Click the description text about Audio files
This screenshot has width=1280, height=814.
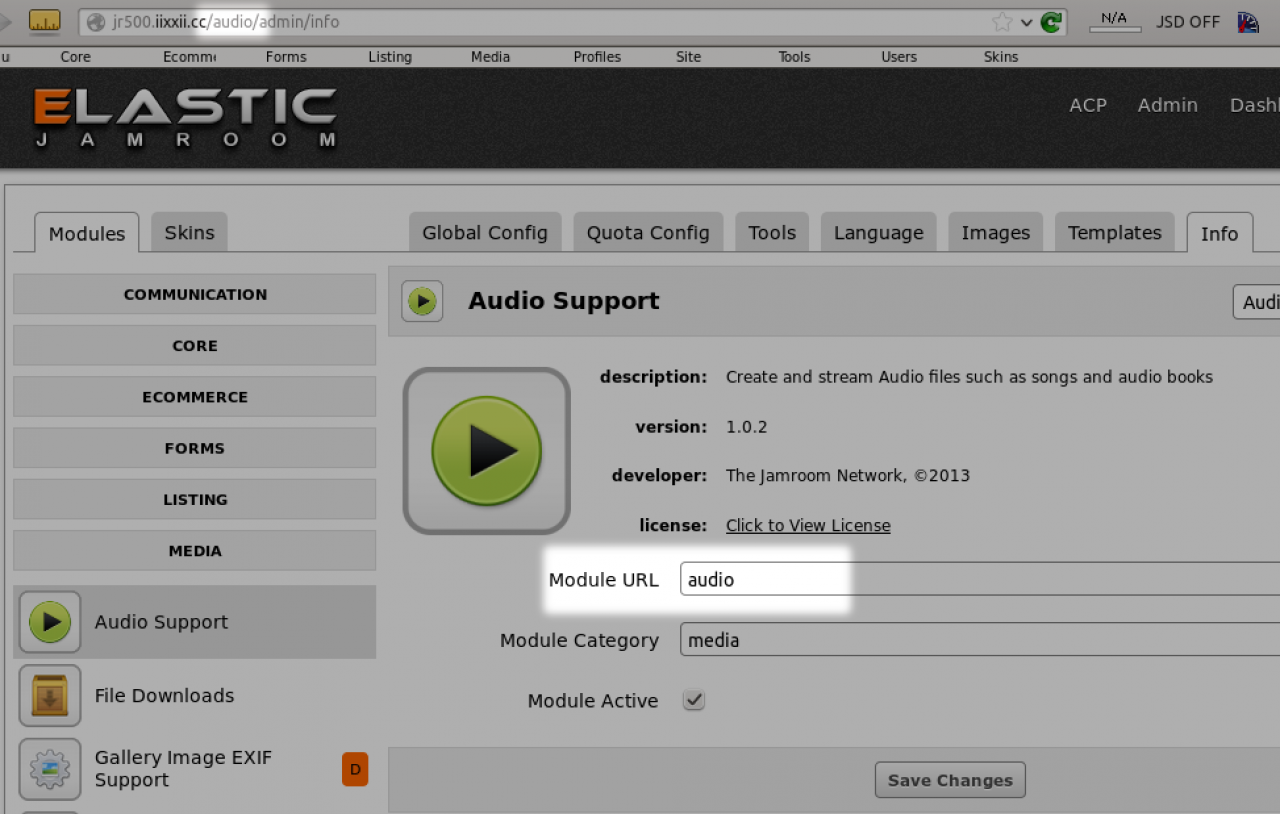969,377
